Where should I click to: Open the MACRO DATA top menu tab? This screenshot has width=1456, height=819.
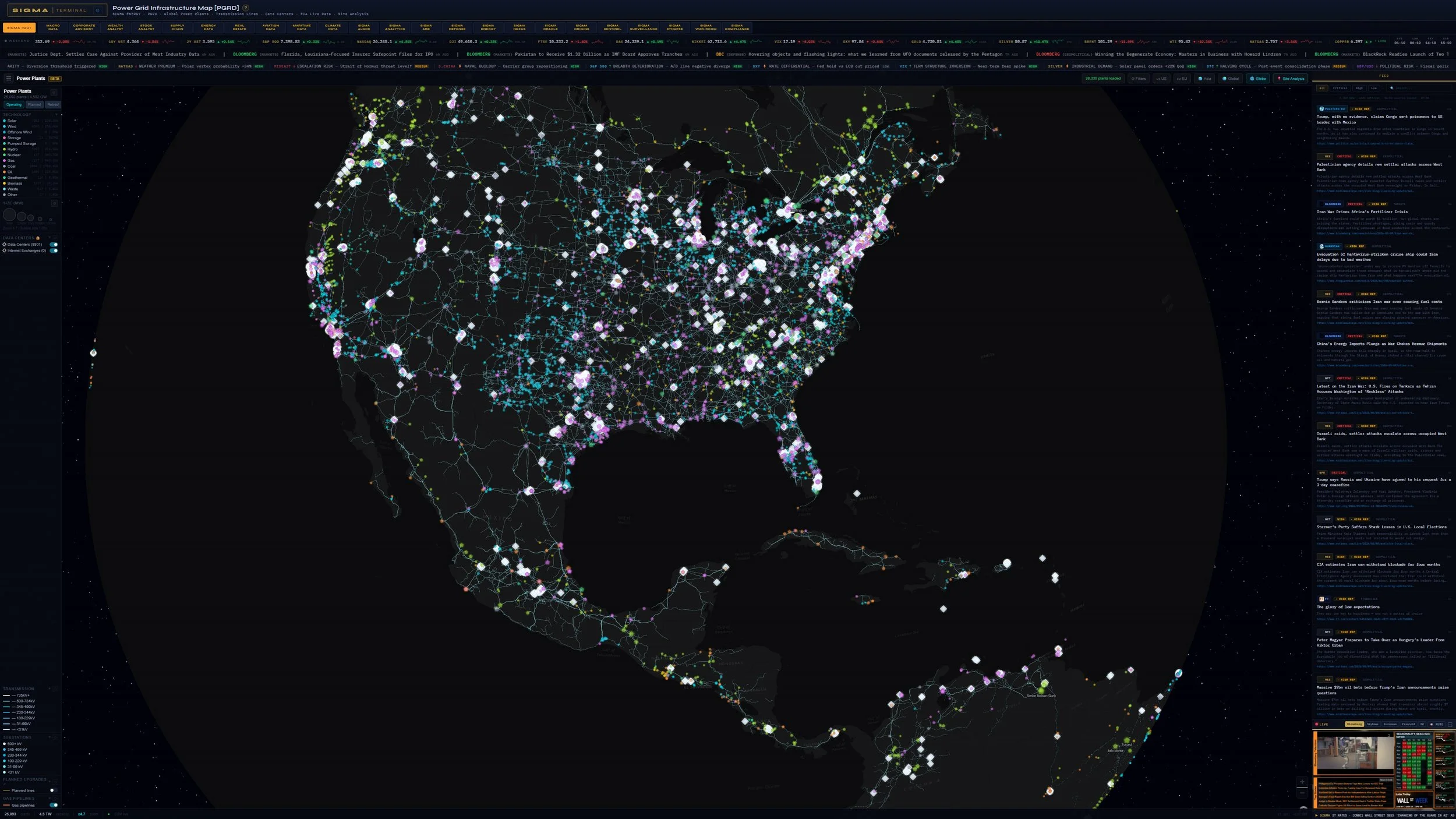(x=53, y=27)
